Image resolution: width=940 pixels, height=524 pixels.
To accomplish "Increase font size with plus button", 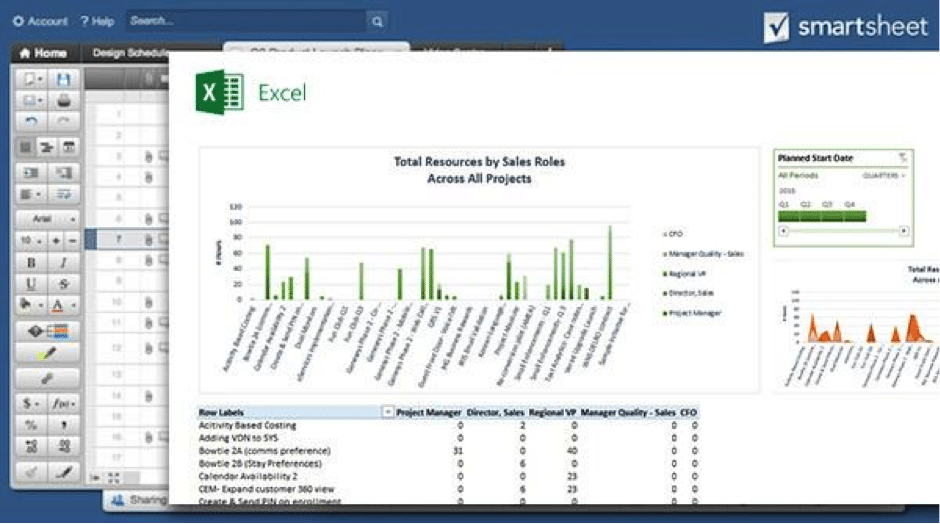I will (x=56, y=240).
